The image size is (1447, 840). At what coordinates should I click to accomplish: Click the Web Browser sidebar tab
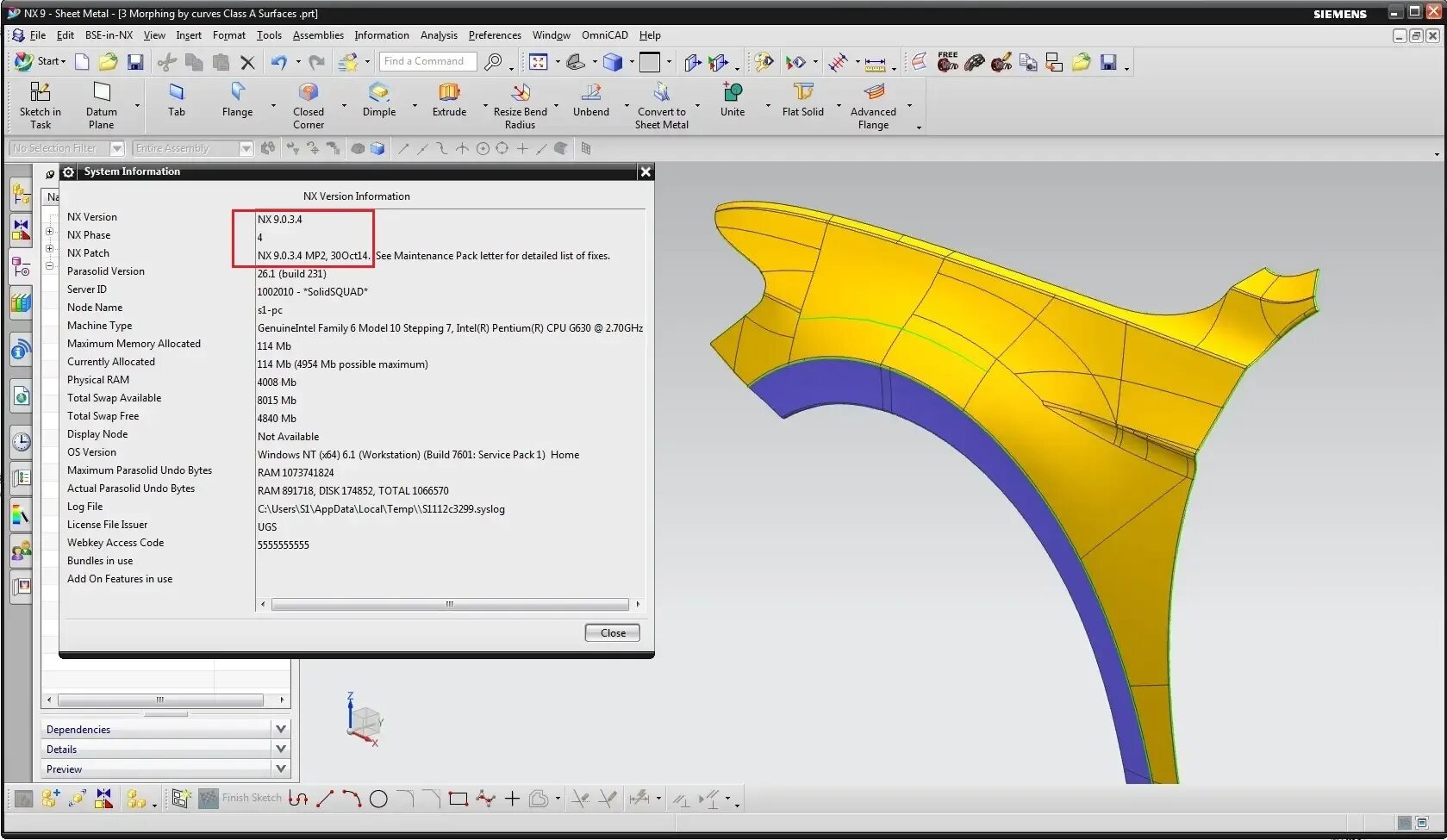pos(22,397)
